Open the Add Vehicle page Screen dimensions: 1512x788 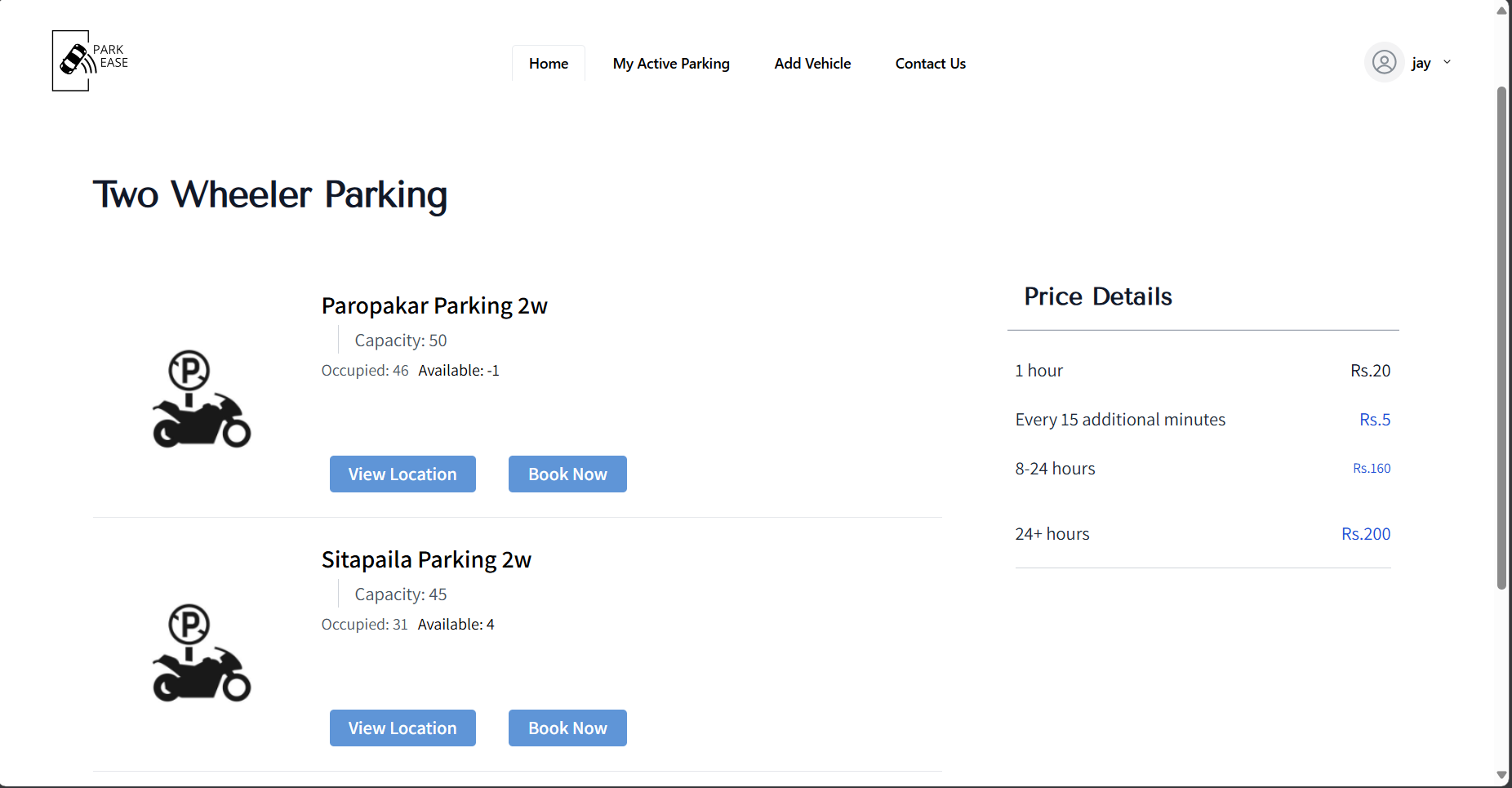[x=812, y=64]
